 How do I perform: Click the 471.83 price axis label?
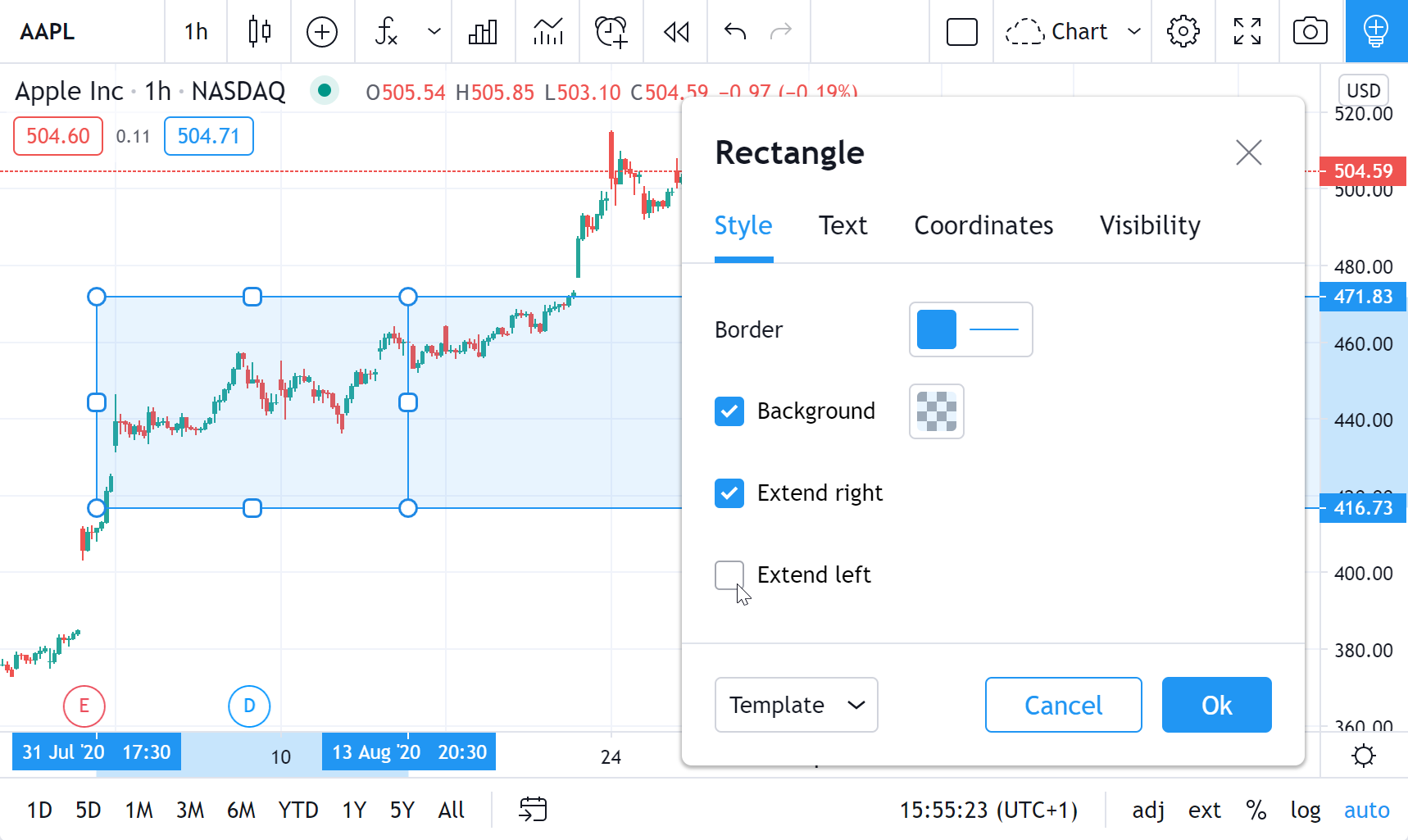click(1364, 297)
